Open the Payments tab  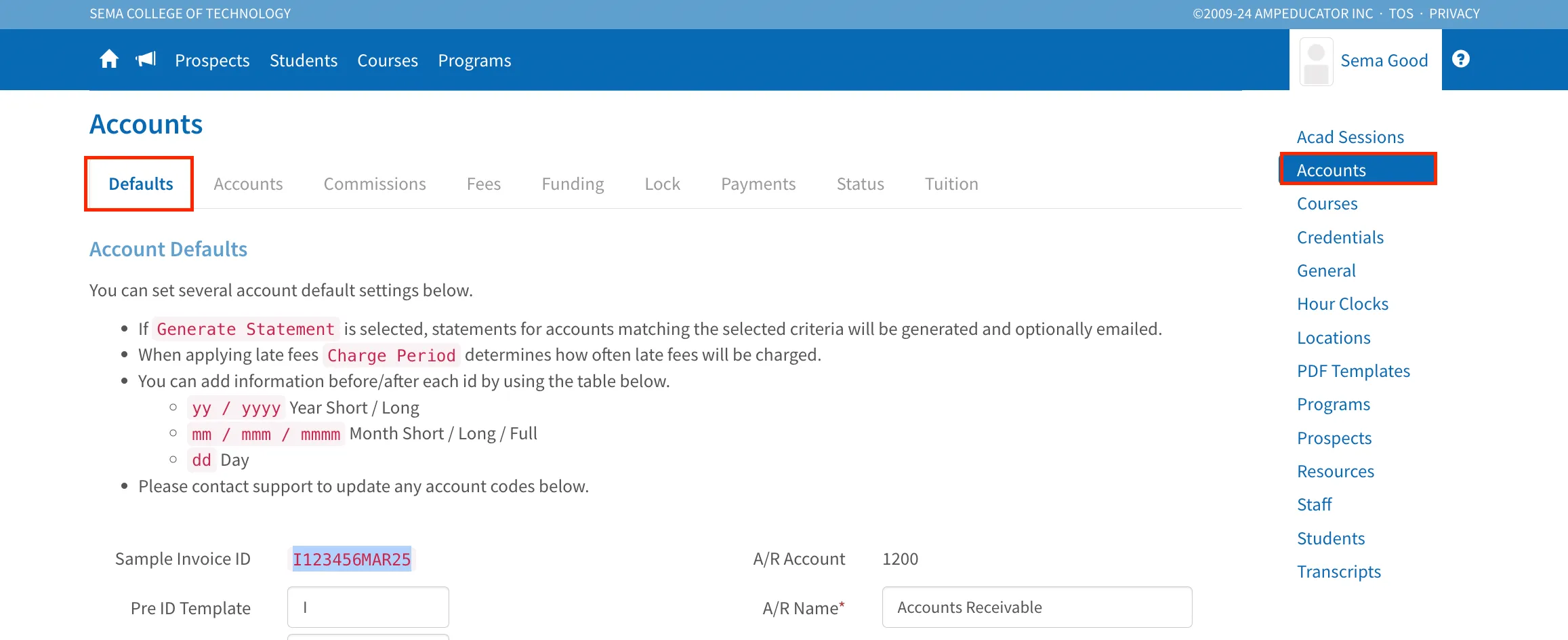pyautogui.click(x=758, y=184)
